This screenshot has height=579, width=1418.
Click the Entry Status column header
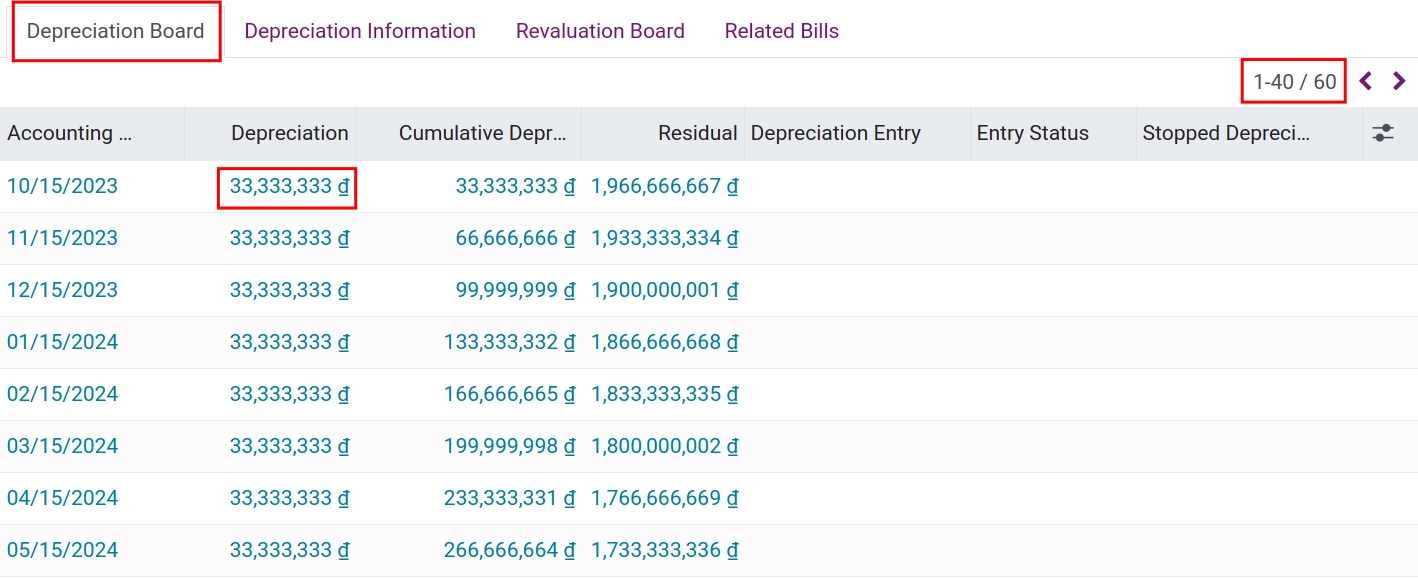(x=1032, y=132)
